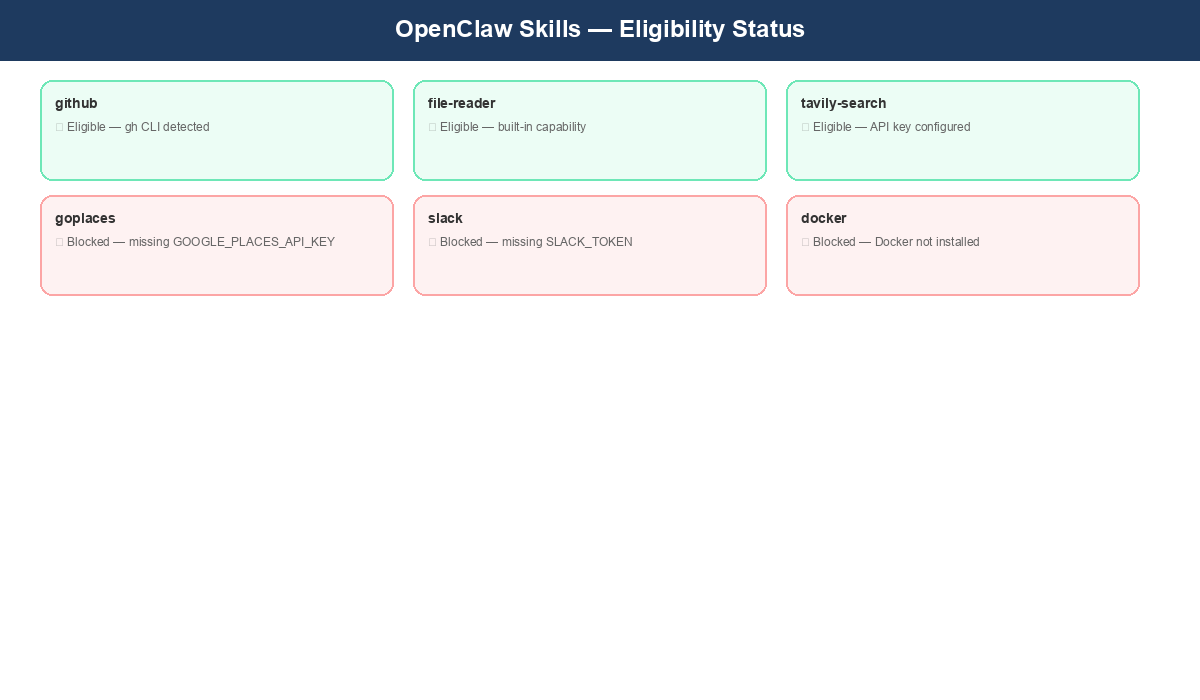Open the file-reader skill card
The image size is (1200, 700).
pos(590,130)
